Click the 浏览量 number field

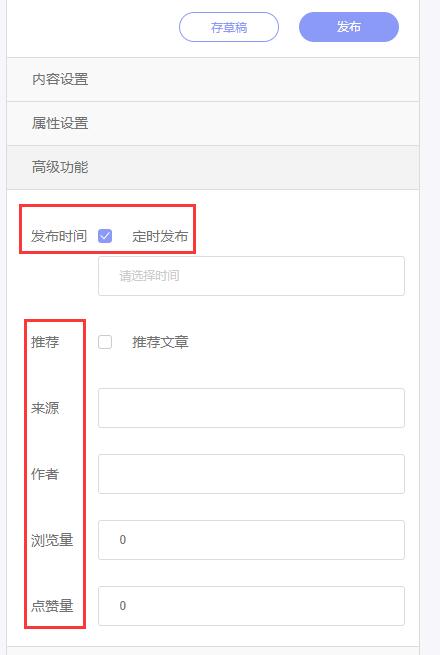point(251,540)
